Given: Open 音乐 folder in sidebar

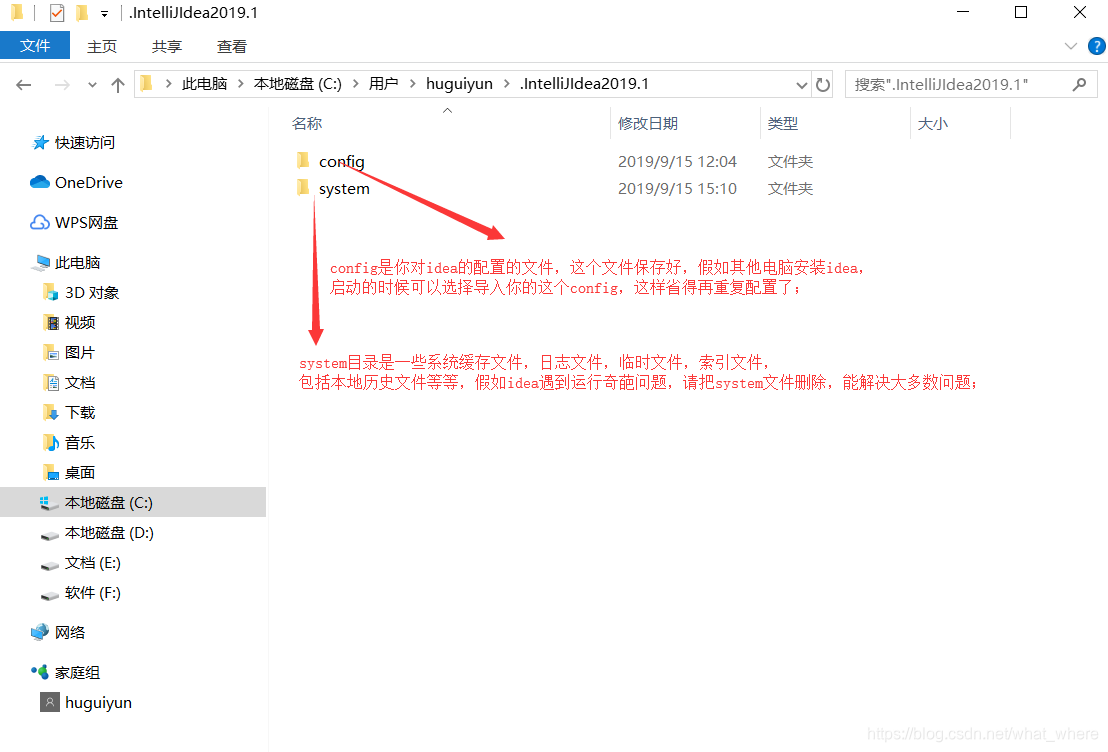Looking at the screenshot, I should click(80, 443).
